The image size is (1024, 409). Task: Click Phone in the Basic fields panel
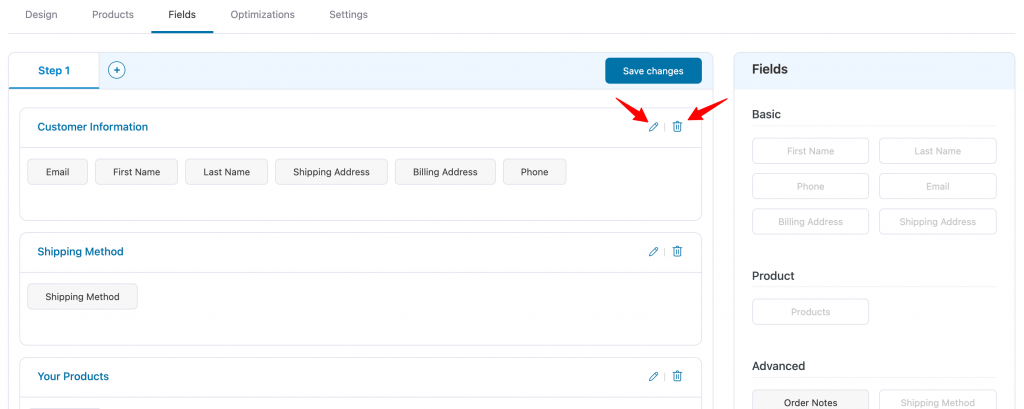click(x=810, y=186)
